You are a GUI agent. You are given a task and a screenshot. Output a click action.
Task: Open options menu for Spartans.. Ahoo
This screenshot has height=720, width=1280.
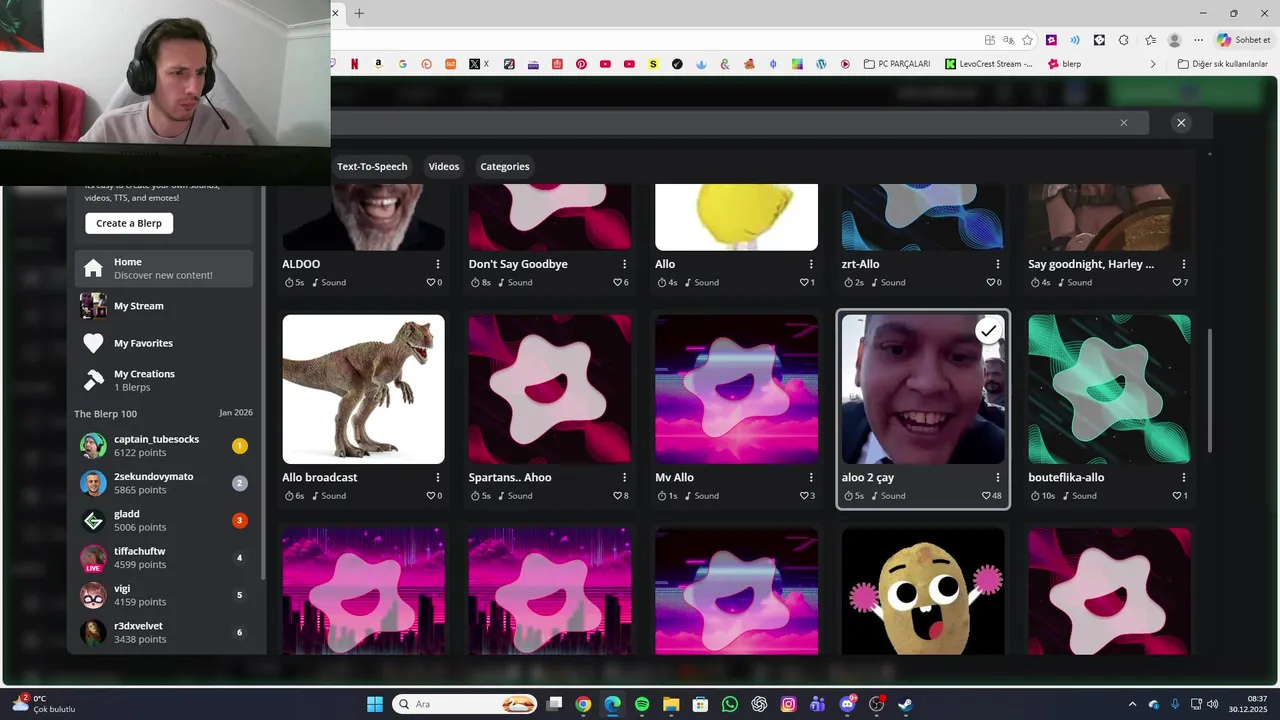(x=624, y=477)
